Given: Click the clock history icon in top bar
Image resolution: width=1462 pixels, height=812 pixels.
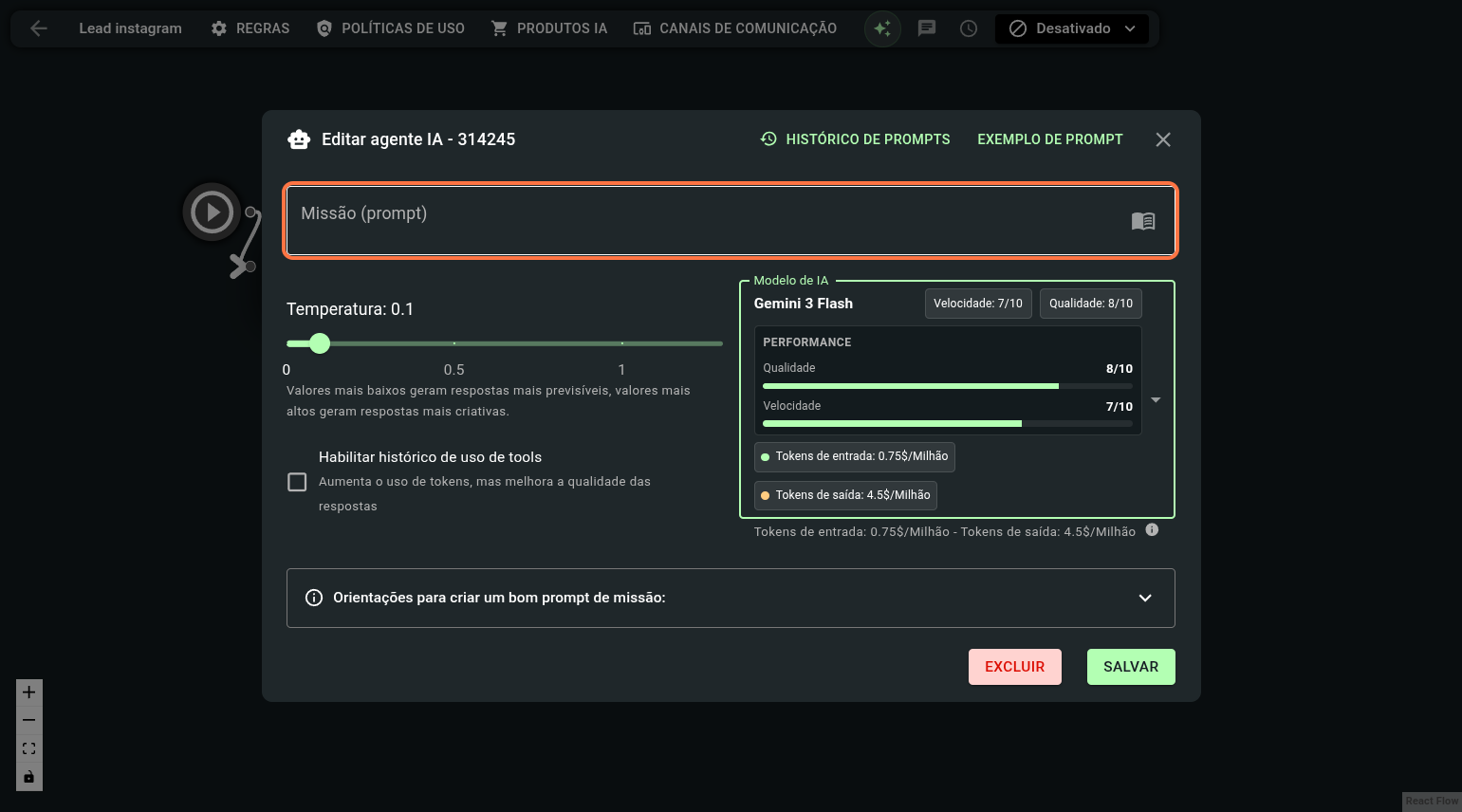Looking at the screenshot, I should [969, 28].
